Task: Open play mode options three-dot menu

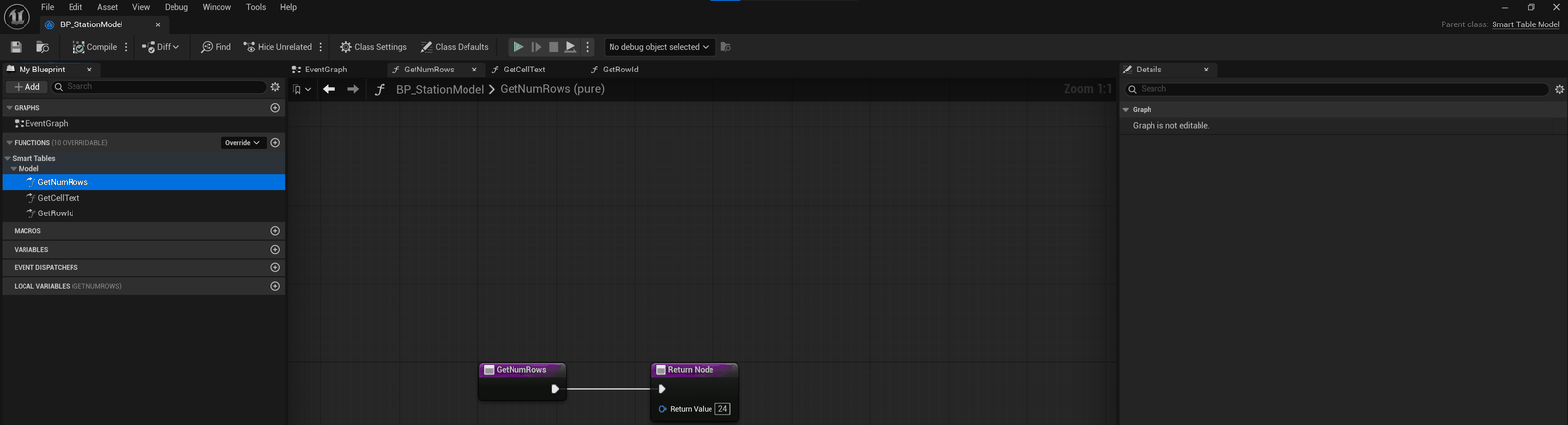Action: [x=588, y=47]
